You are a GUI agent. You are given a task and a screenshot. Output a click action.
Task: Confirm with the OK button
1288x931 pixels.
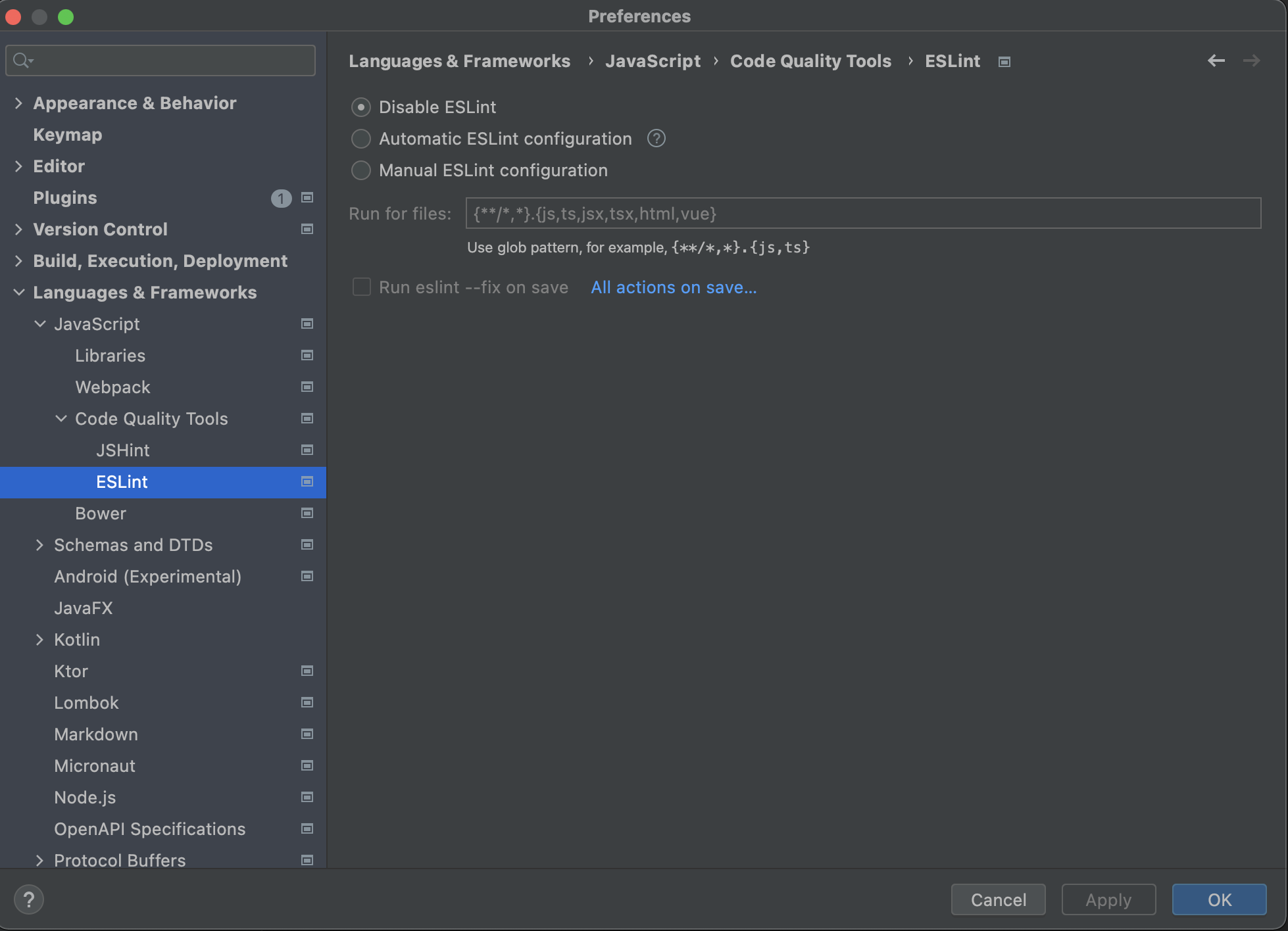1219,899
